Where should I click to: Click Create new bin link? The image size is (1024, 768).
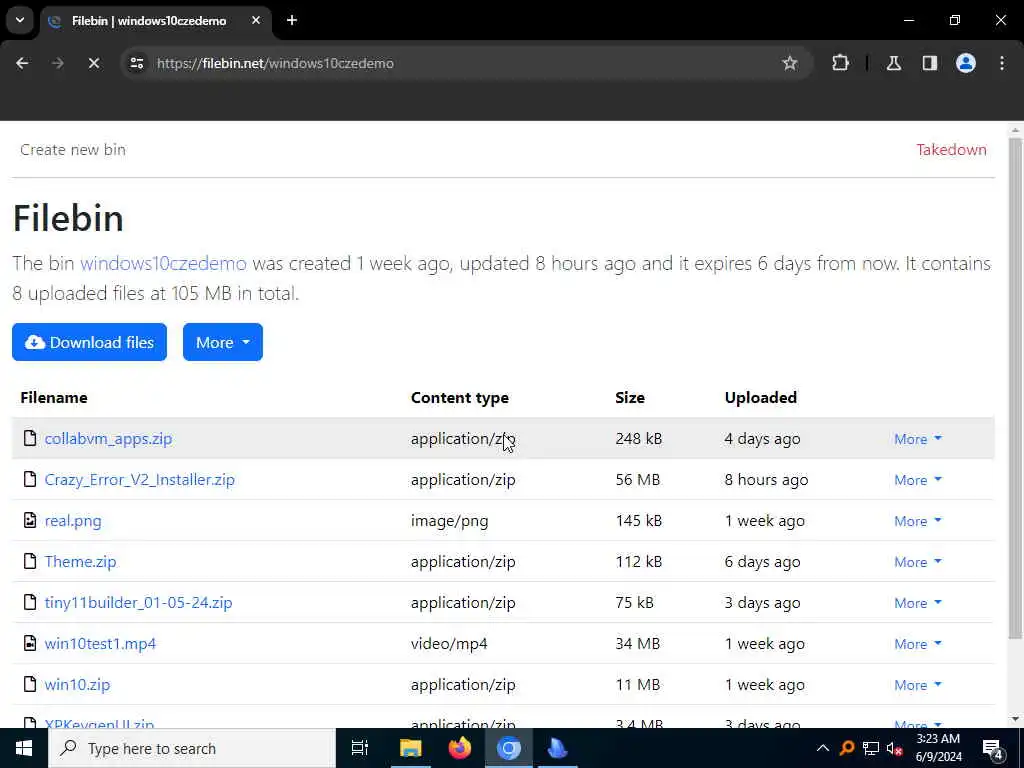tap(73, 150)
